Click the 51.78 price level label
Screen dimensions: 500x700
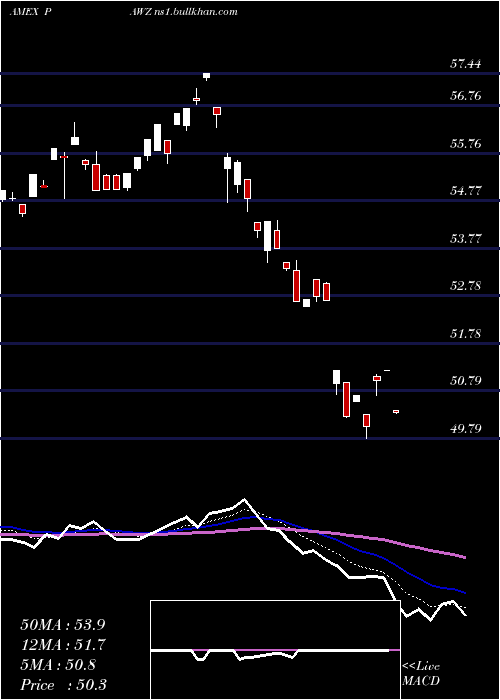[465, 334]
